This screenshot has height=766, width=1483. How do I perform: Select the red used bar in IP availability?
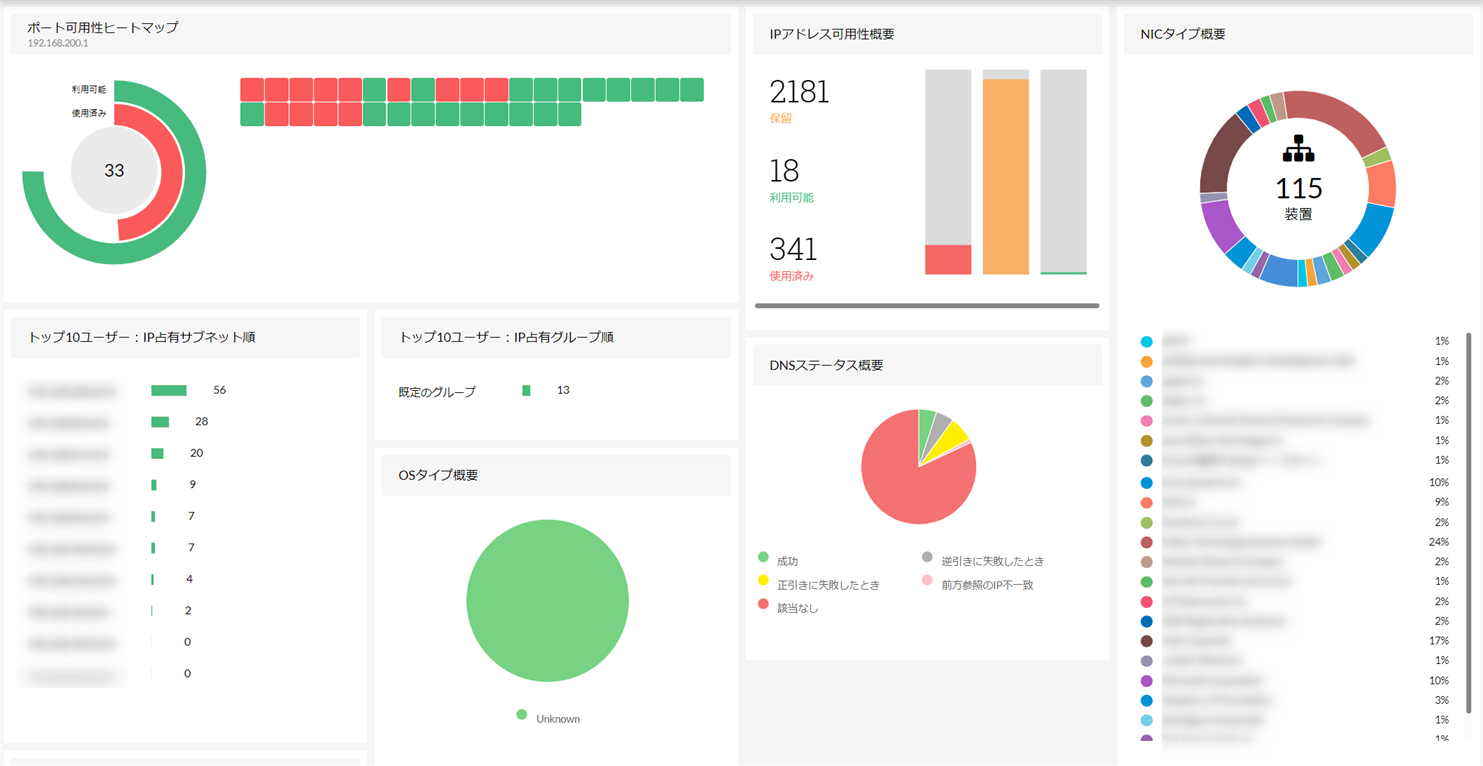[x=948, y=259]
